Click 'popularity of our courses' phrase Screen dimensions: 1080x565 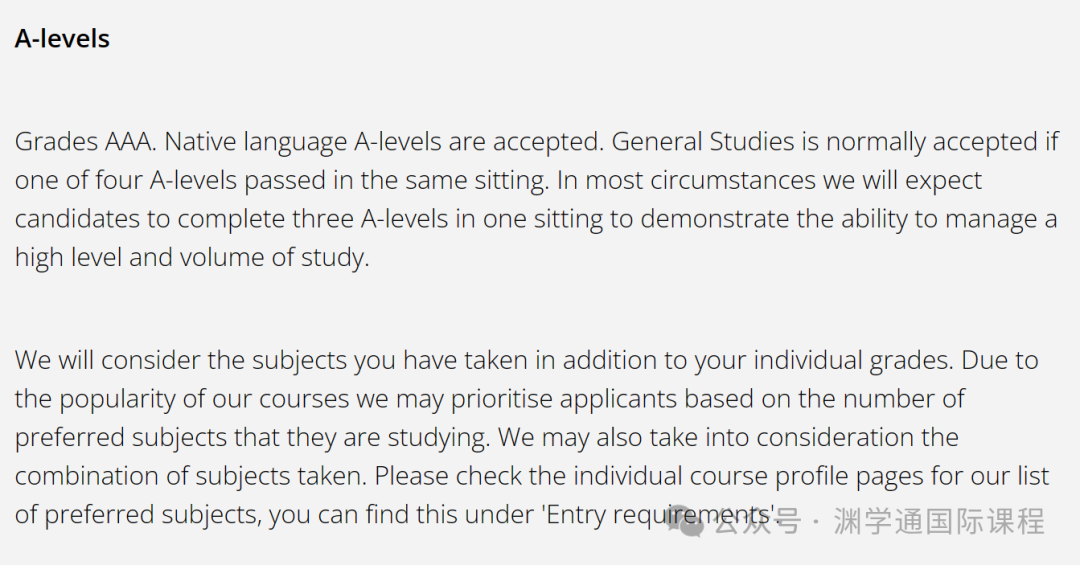[205, 399]
